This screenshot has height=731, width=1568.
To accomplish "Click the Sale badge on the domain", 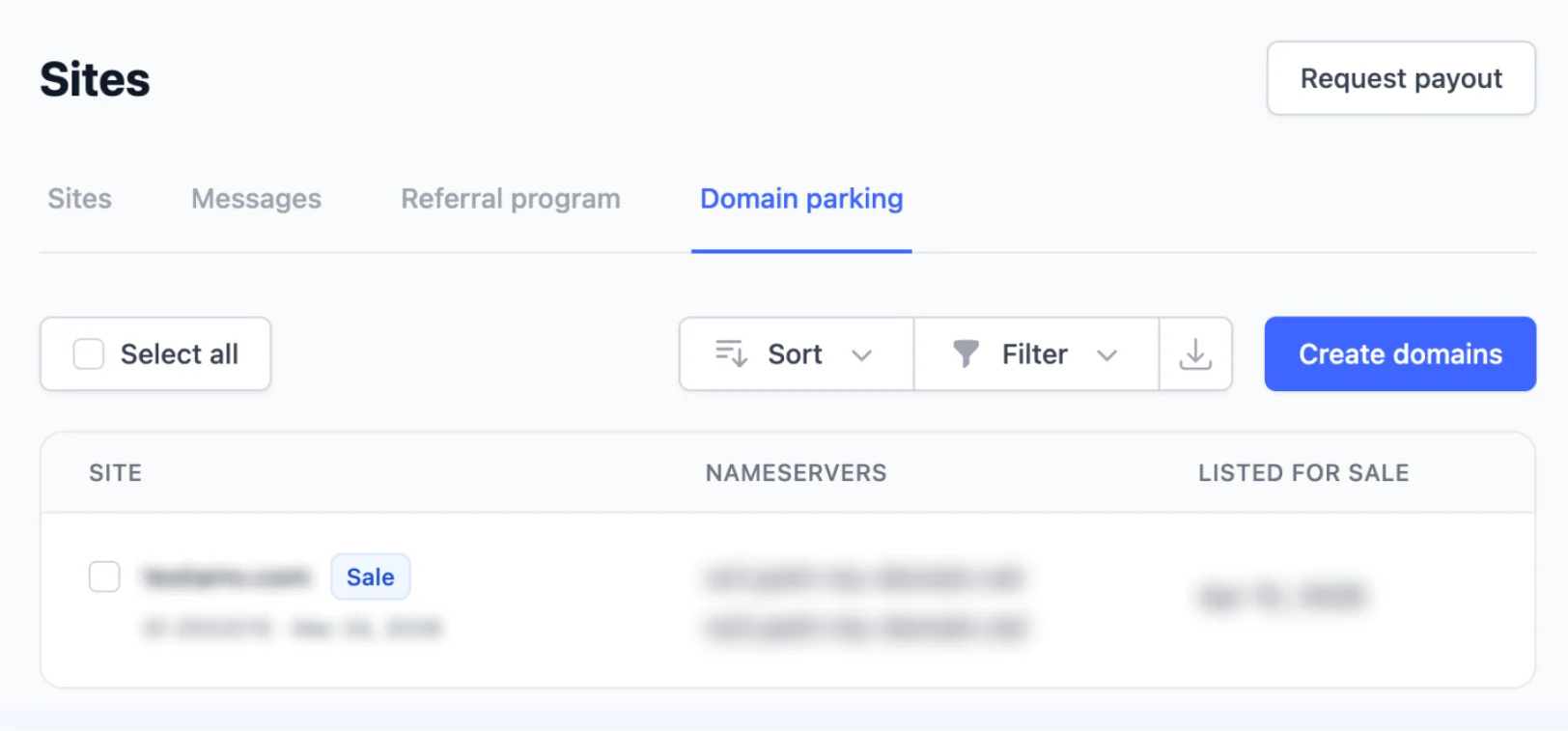I will pyautogui.click(x=370, y=576).
